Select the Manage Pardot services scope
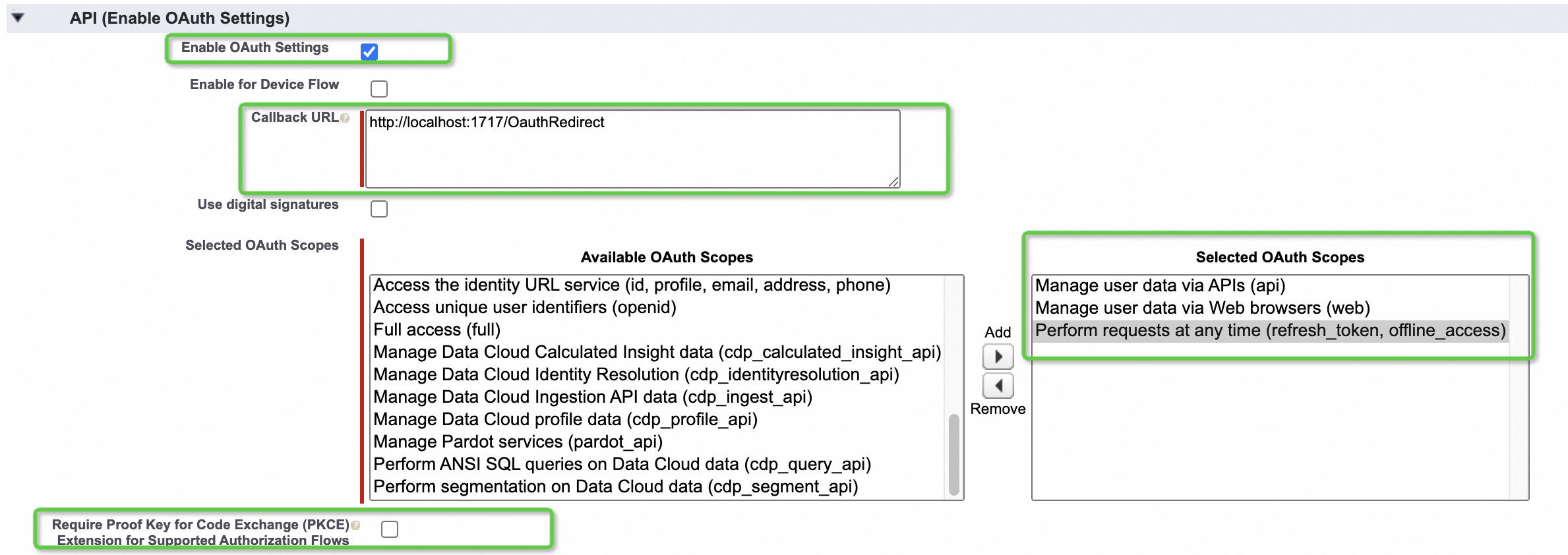Image resolution: width=1568 pixels, height=555 pixels. point(518,442)
